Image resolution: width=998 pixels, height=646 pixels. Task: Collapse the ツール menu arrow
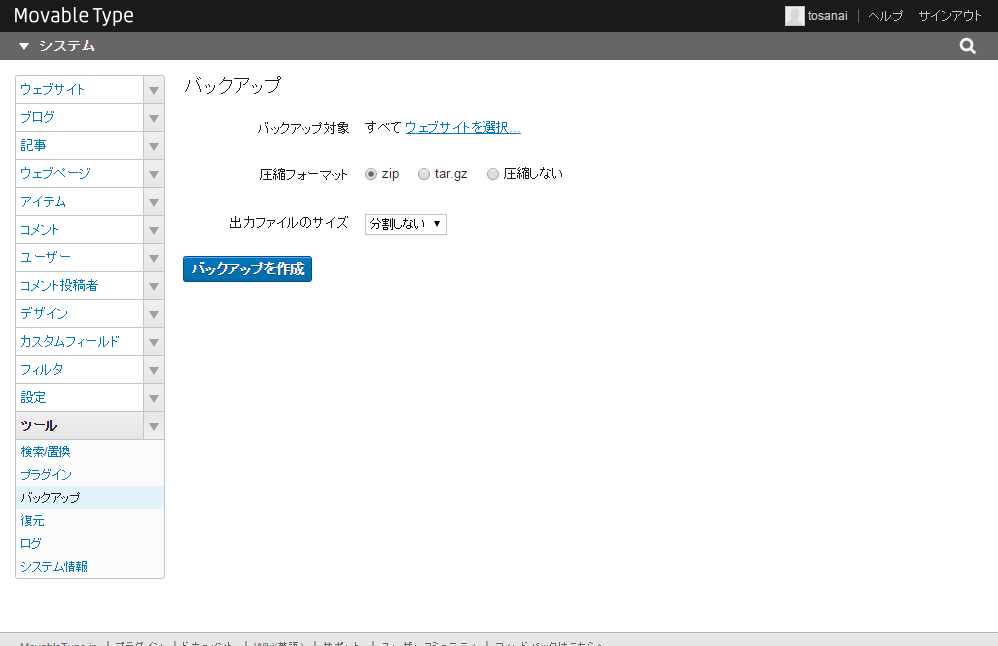pos(154,426)
